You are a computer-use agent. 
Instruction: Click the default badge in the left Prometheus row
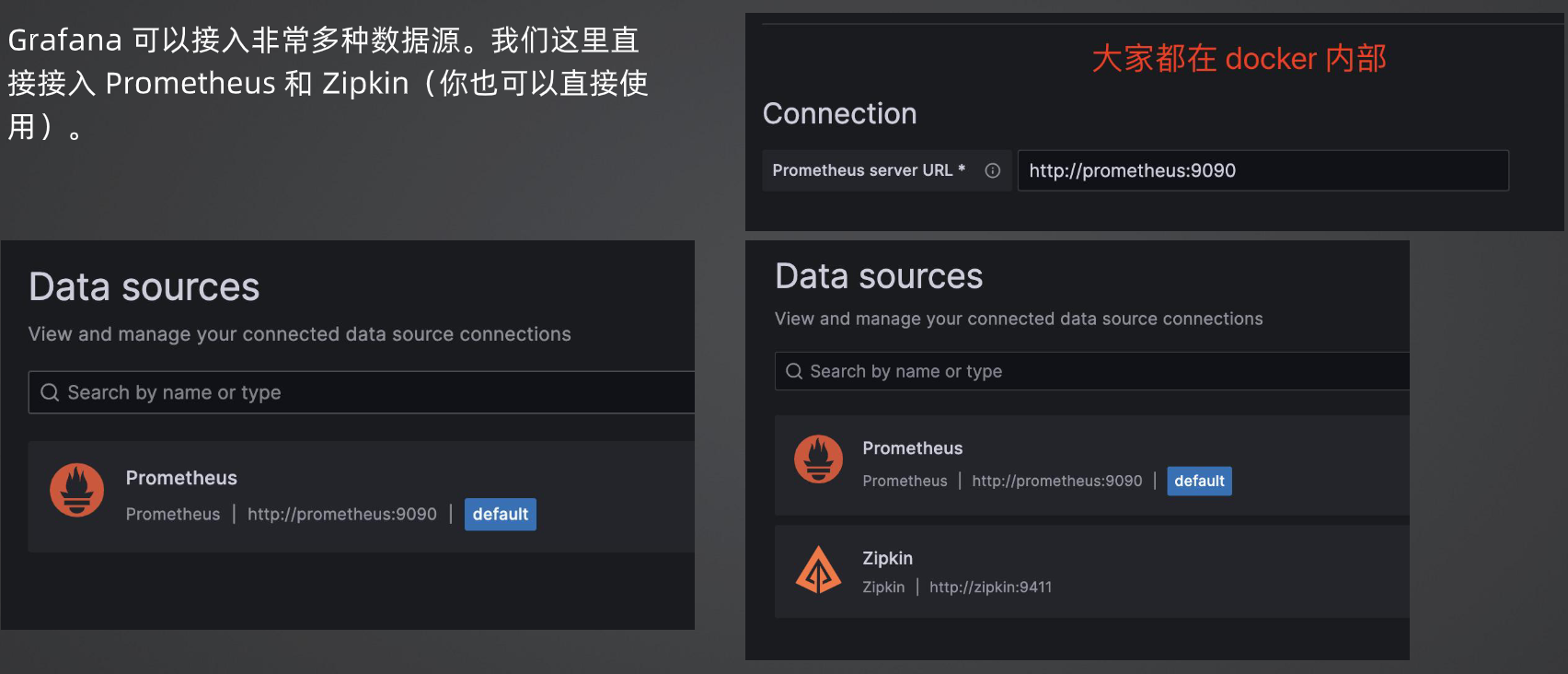[x=500, y=514]
